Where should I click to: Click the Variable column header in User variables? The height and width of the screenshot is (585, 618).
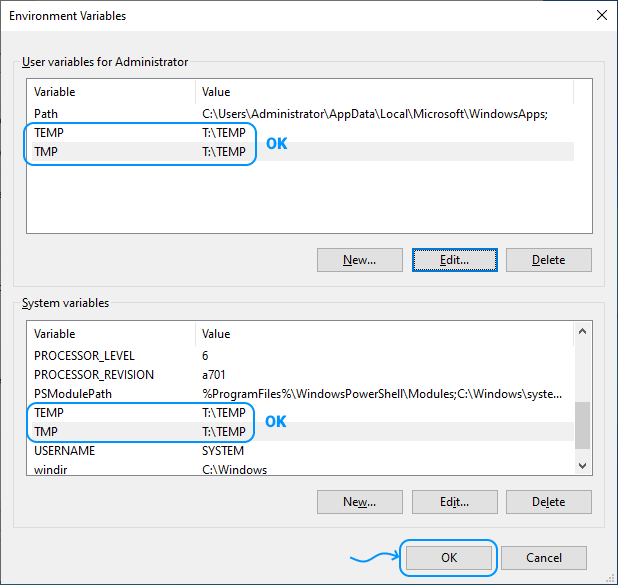[x=111, y=92]
